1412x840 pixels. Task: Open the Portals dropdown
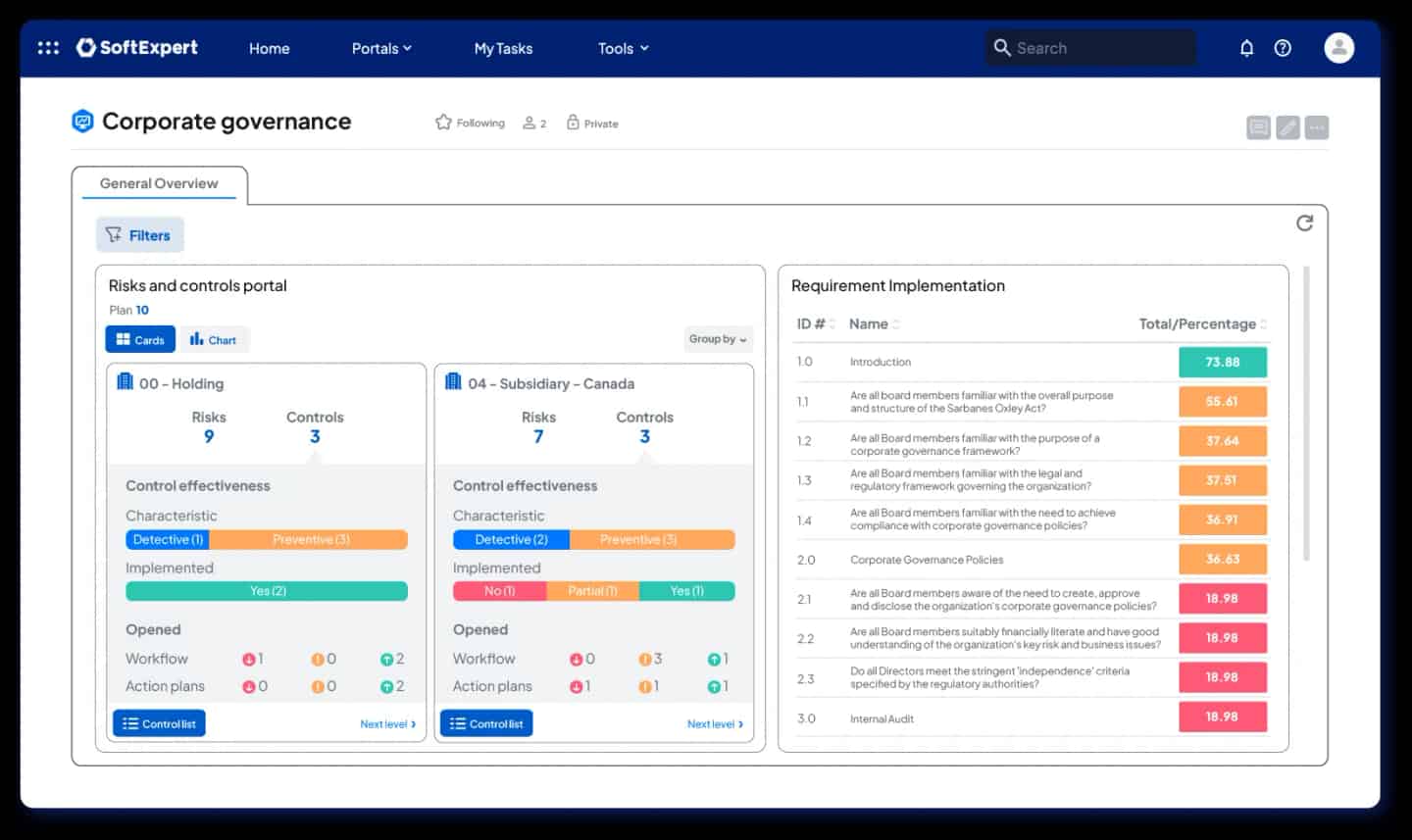(381, 48)
